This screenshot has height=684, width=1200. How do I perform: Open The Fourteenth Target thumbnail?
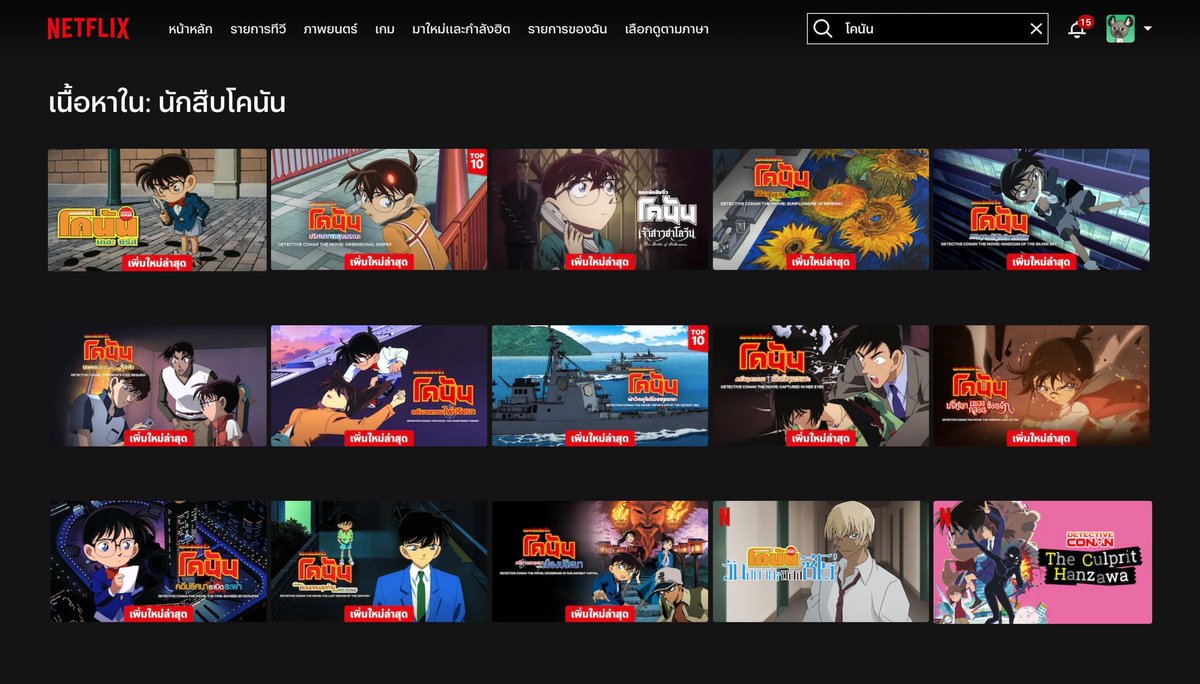pyautogui.click(x=379, y=386)
